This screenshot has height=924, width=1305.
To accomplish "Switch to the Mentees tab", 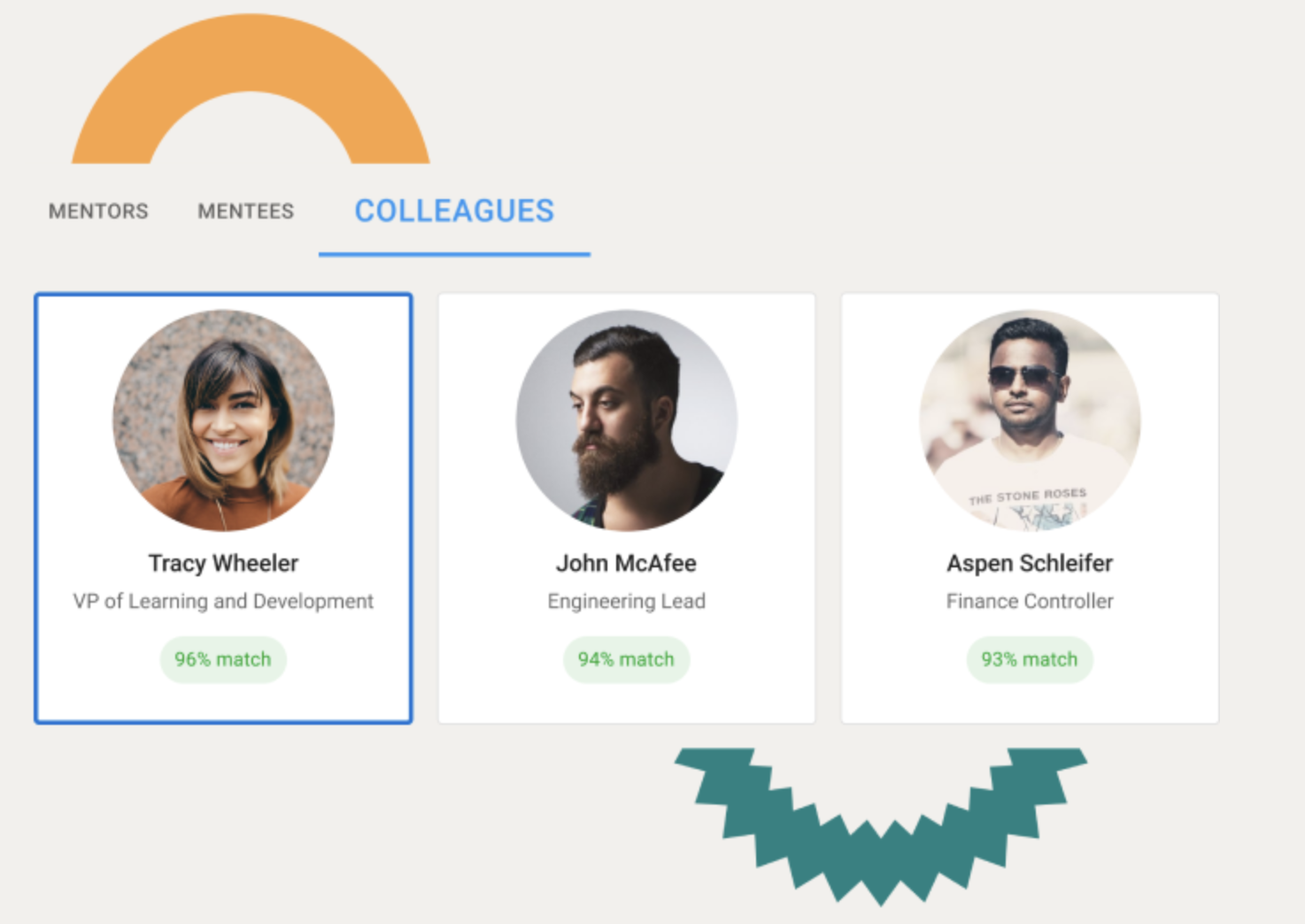I will click(x=245, y=212).
